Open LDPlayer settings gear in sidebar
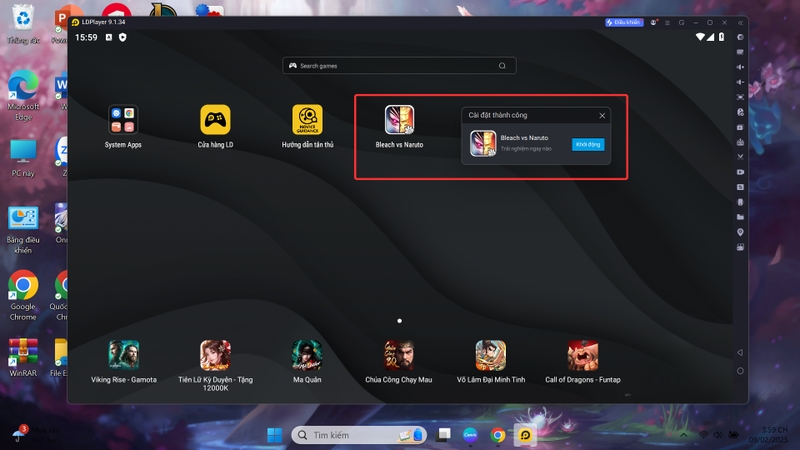The image size is (800, 450). [x=740, y=37]
